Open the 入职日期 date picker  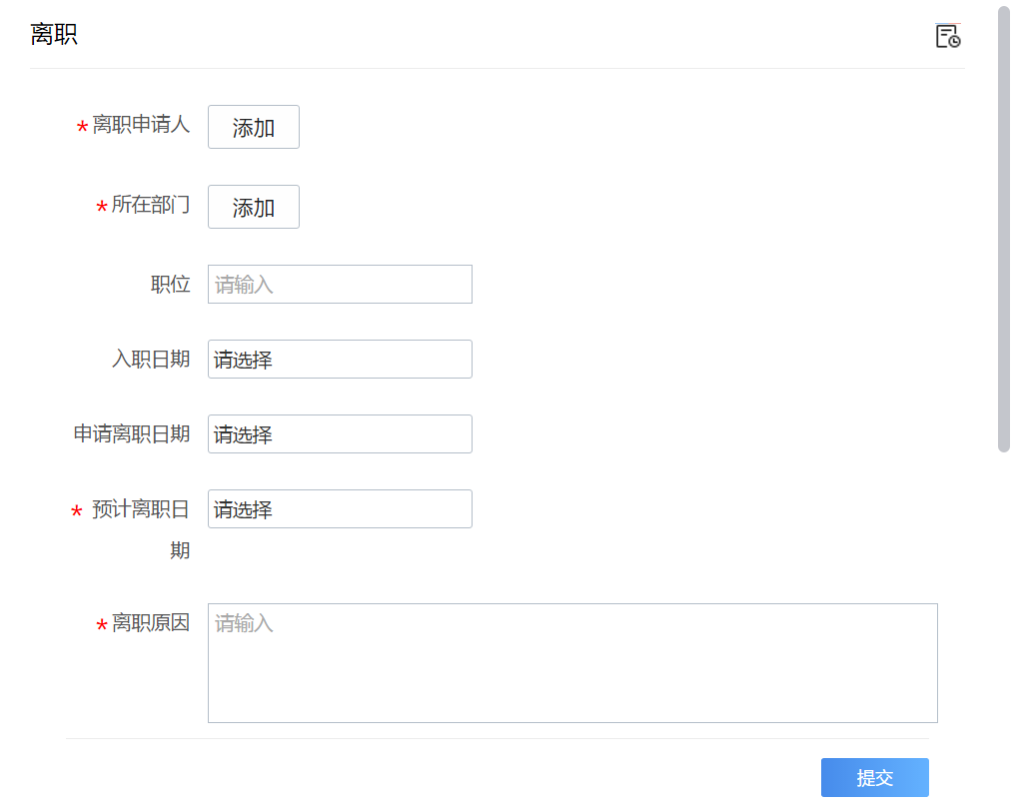tap(340, 359)
